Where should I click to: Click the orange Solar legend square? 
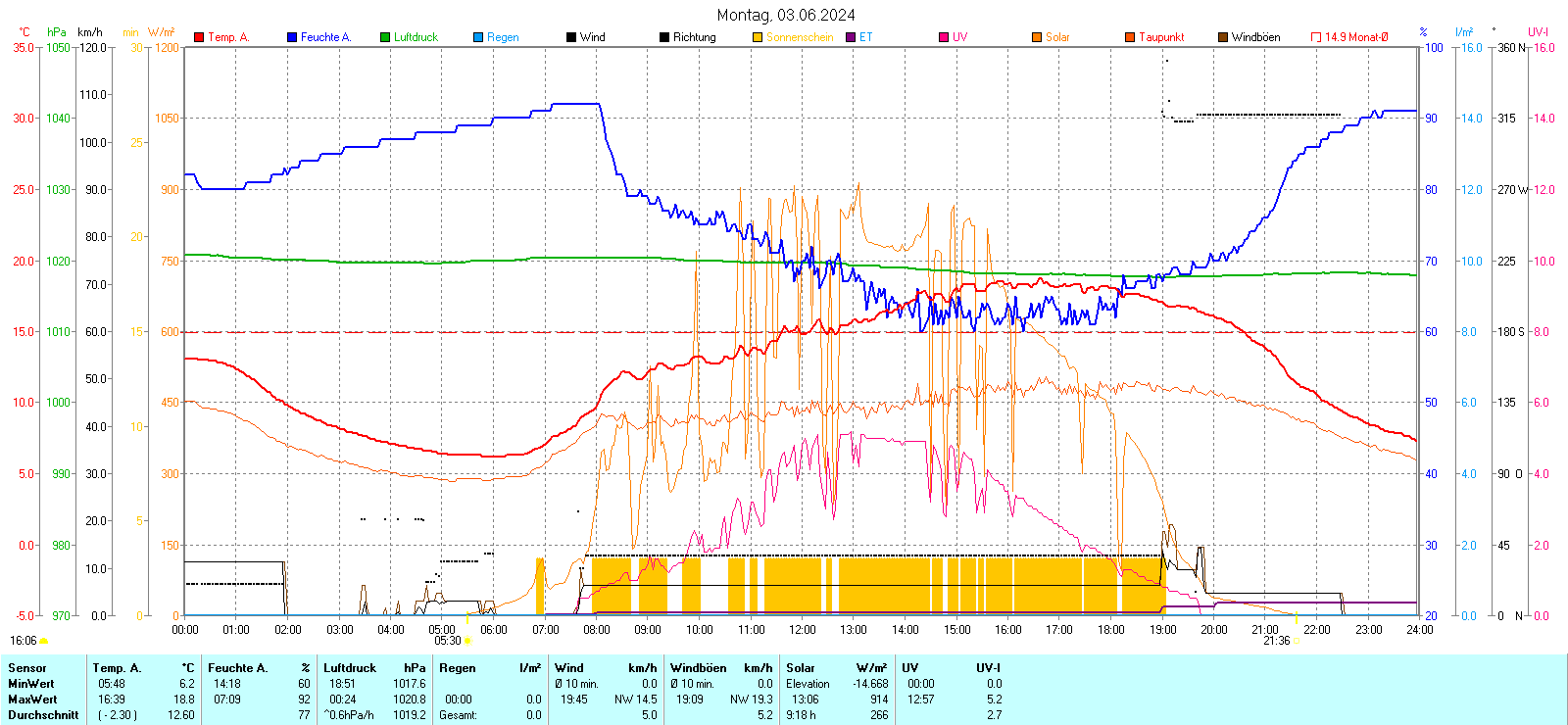pyautogui.click(x=1037, y=37)
